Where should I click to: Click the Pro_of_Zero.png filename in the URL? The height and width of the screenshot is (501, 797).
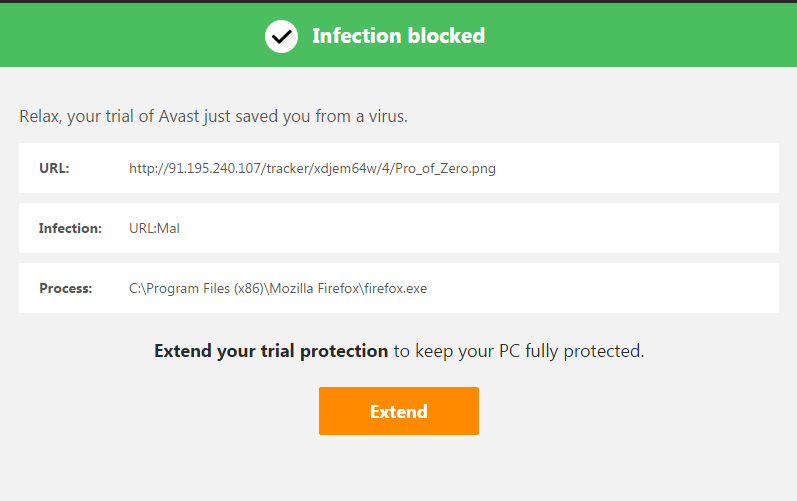[445, 168]
